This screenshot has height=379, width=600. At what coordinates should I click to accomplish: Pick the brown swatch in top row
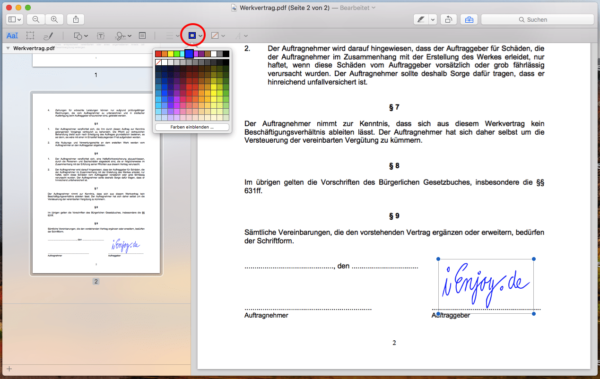(208, 54)
